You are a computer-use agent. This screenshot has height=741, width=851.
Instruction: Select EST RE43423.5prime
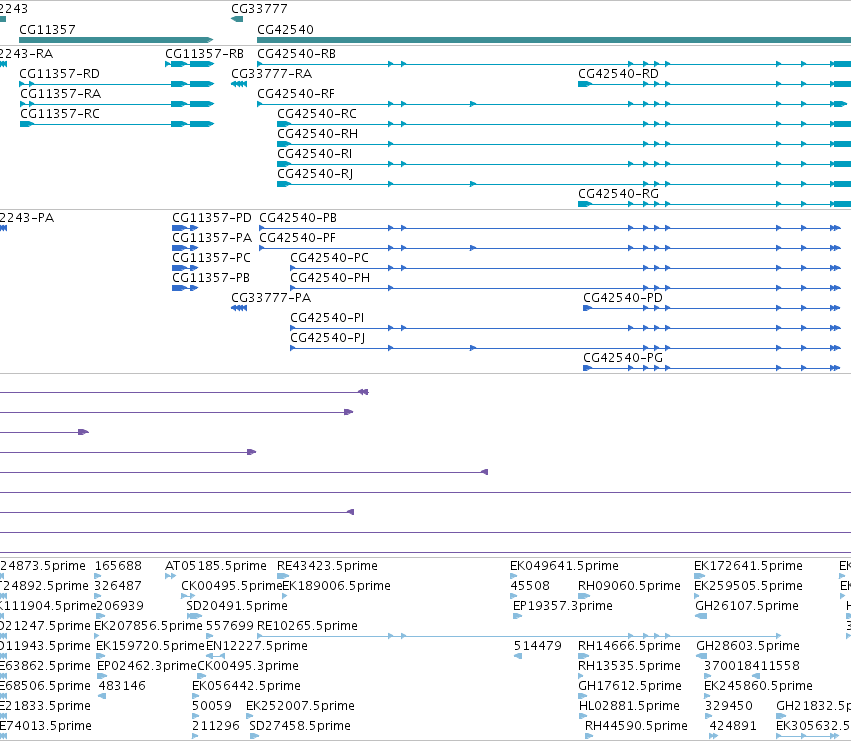click(327, 566)
